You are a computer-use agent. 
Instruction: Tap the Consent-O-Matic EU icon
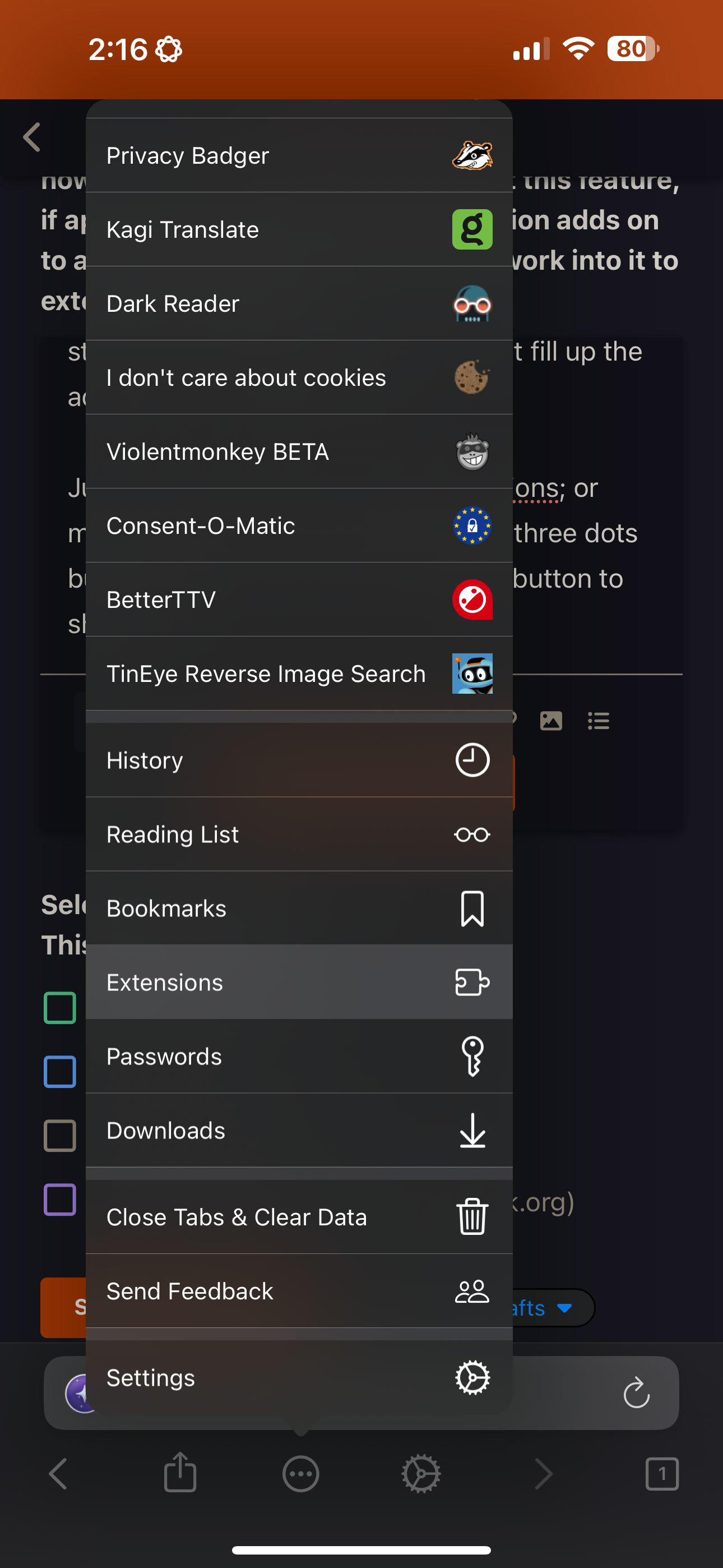click(472, 525)
